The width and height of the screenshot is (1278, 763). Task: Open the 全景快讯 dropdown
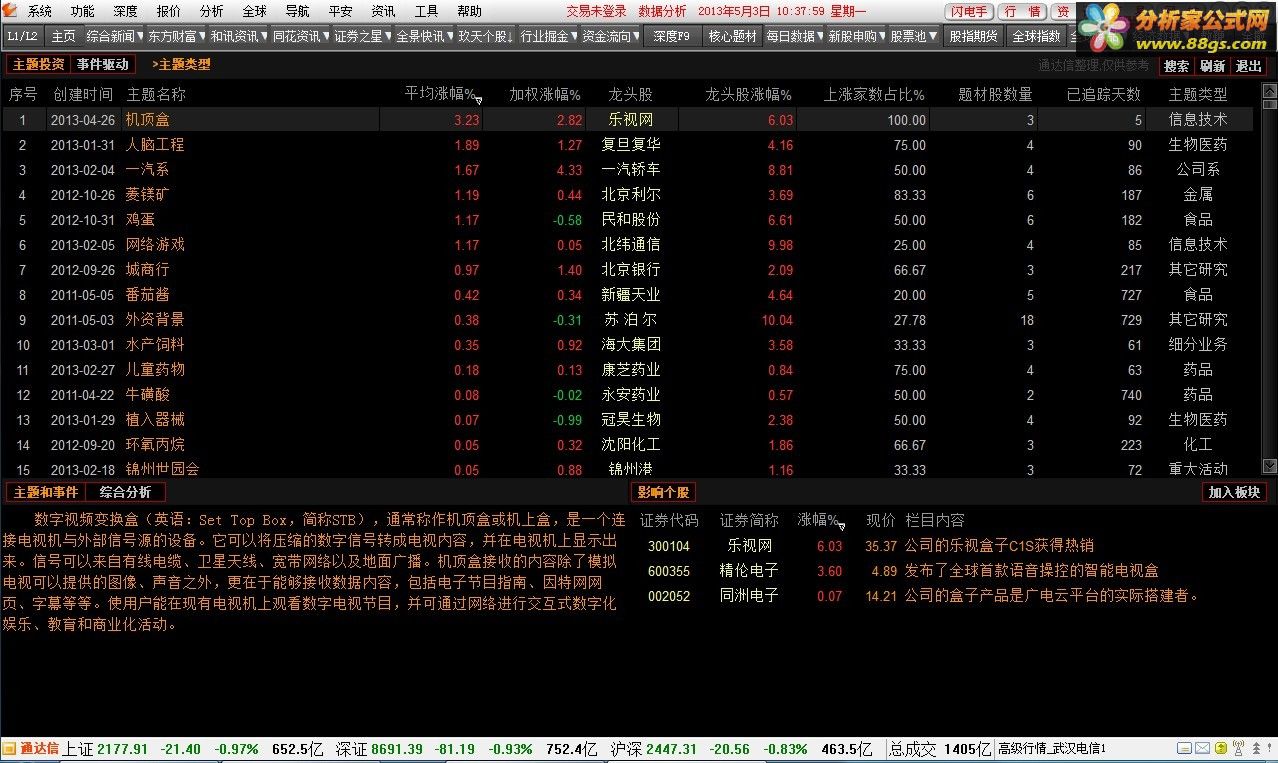click(x=424, y=36)
